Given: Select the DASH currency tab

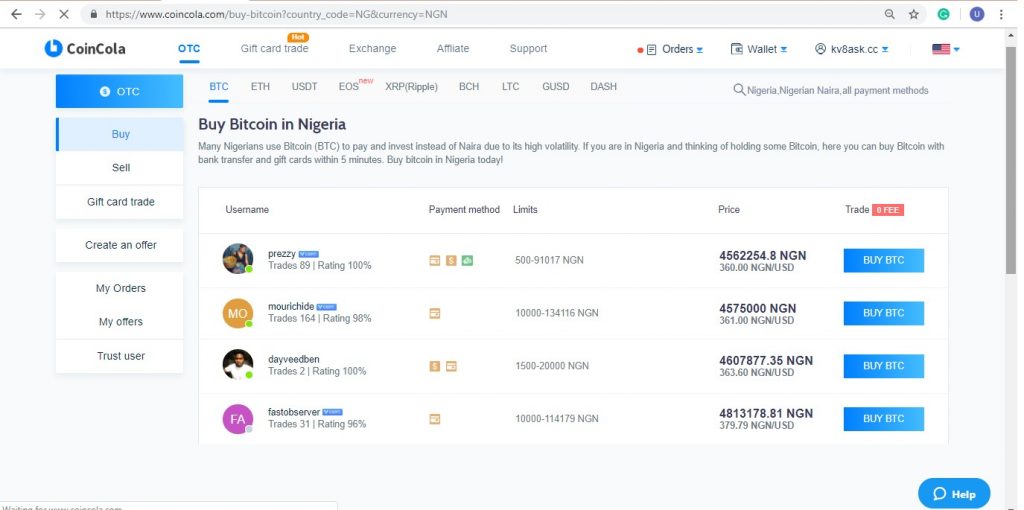Looking at the screenshot, I should coord(603,87).
